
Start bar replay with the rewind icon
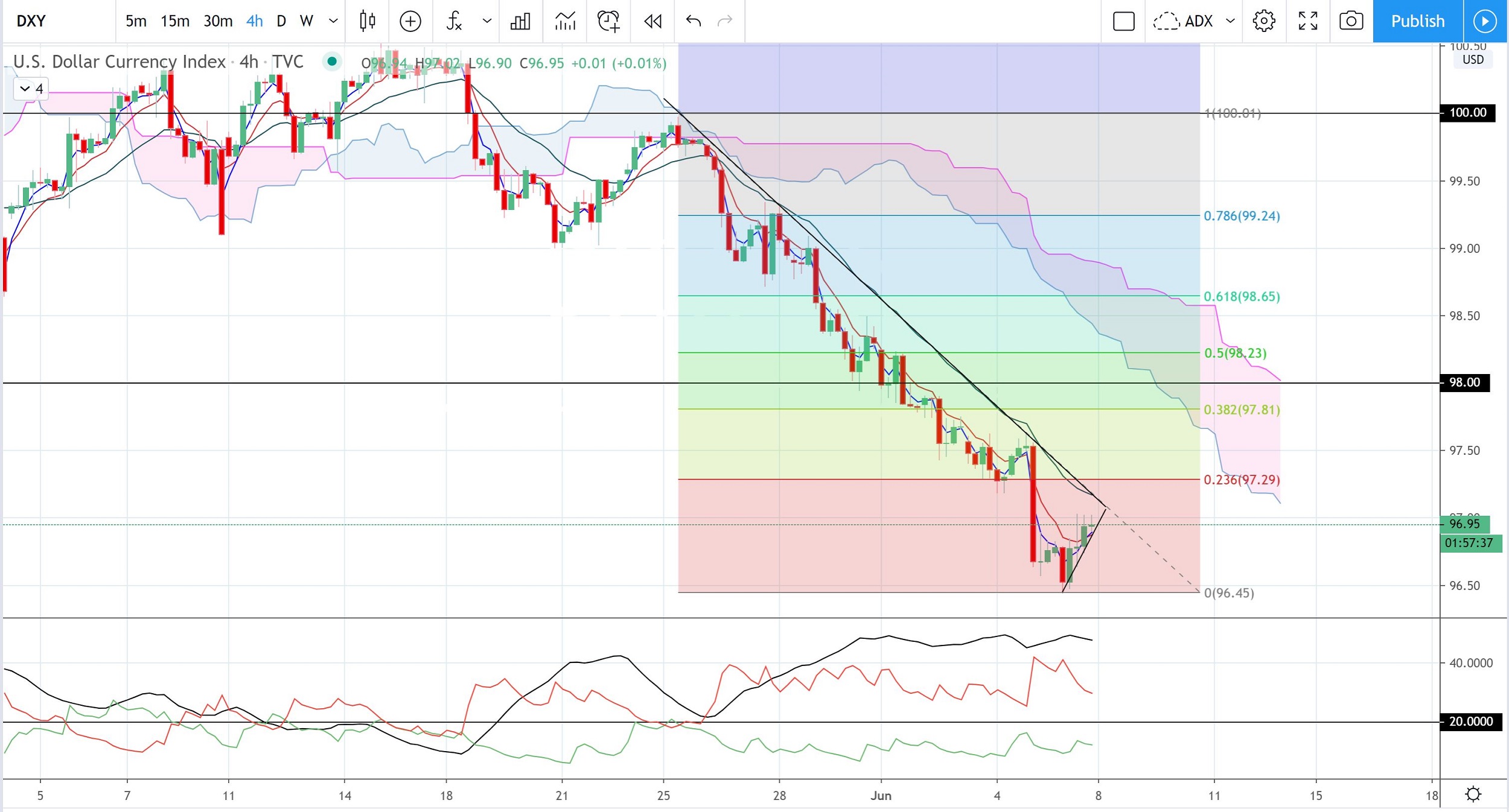[x=652, y=21]
